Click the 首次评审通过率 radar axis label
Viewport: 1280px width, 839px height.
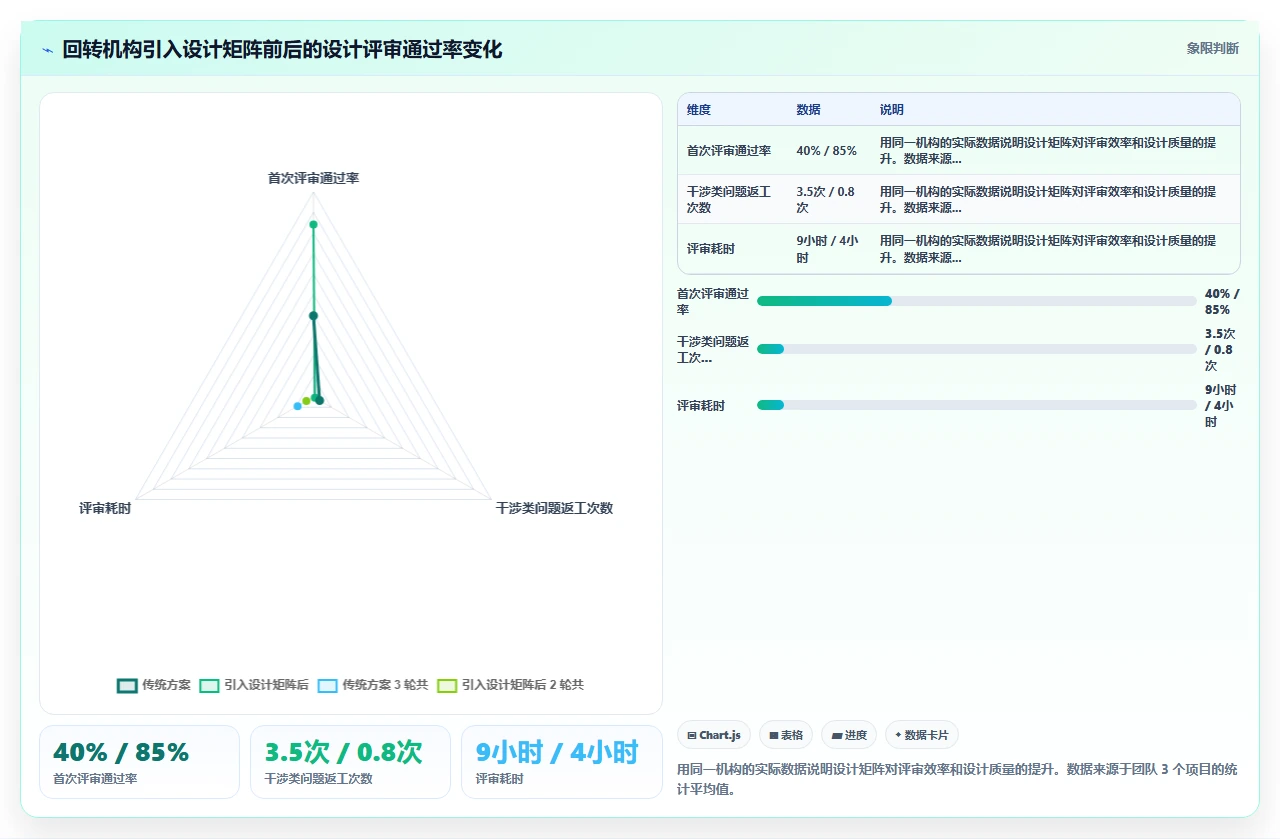point(313,178)
